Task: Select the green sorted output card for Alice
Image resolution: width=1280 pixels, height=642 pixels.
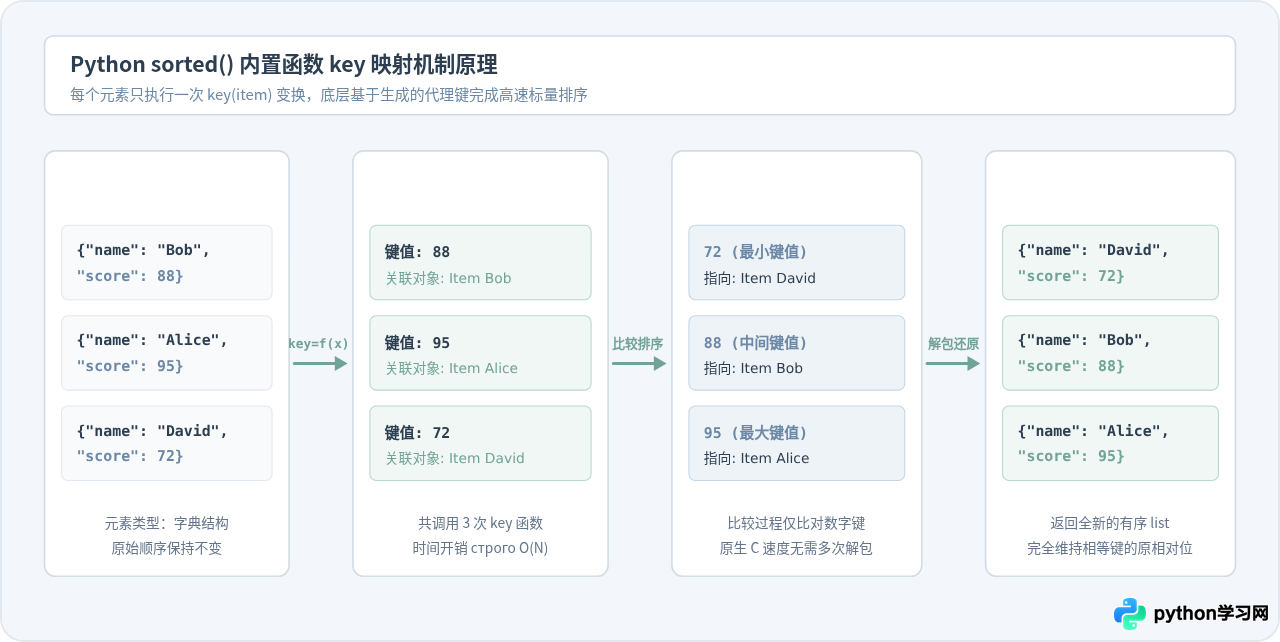Action: [x=1111, y=443]
